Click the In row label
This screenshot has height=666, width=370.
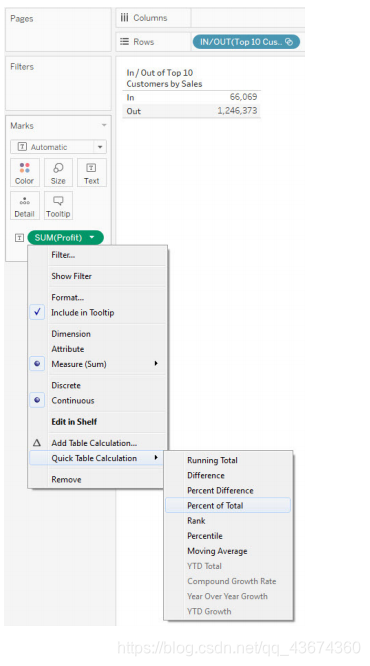click(x=130, y=97)
